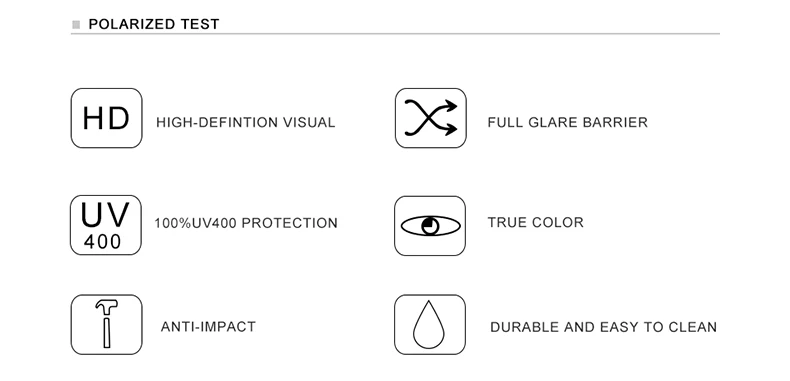The image size is (790, 381).
Task: Click FULL GLARE BARRIER text
Action: pyautogui.click(x=567, y=122)
